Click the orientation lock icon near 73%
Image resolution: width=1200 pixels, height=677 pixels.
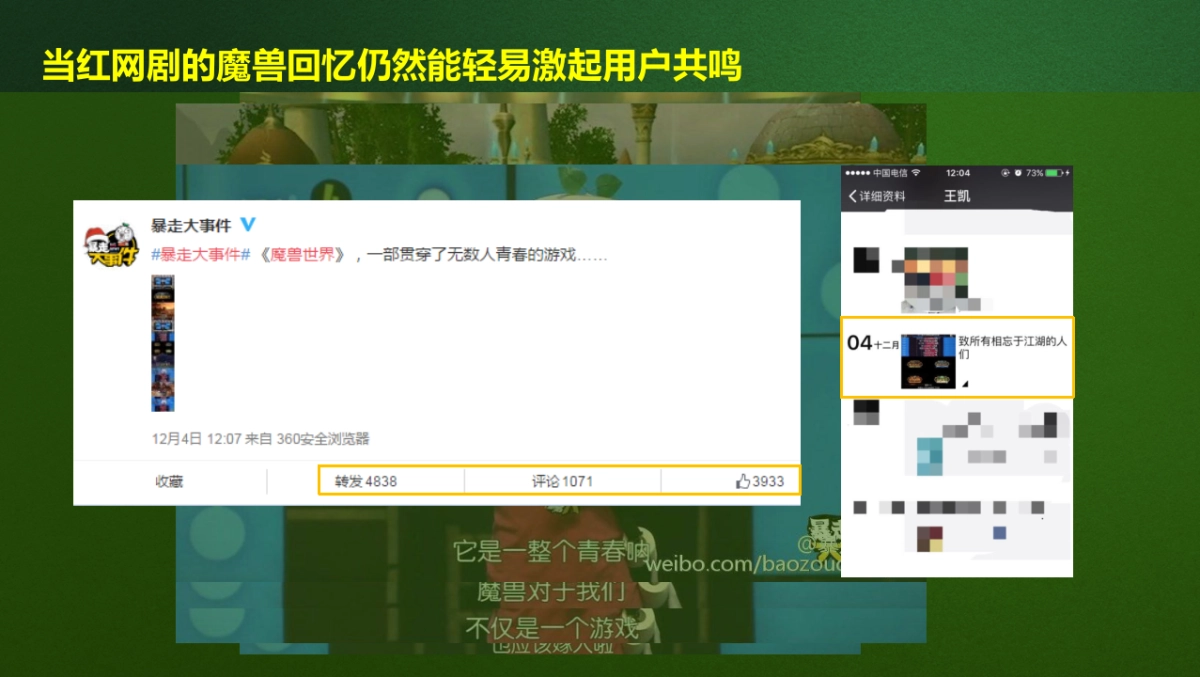pyautogui.click(x=1005, y=173)
